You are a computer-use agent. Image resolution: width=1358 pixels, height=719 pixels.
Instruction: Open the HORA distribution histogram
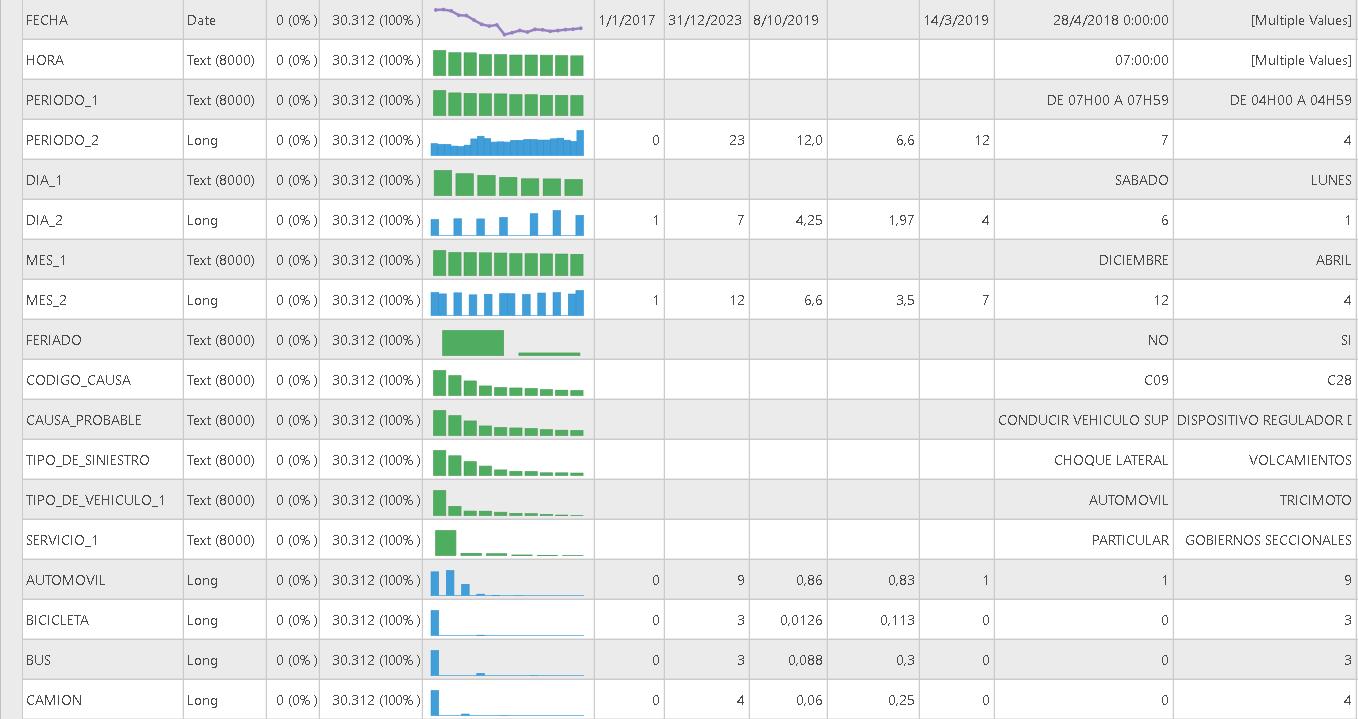[x=508, y=63]
